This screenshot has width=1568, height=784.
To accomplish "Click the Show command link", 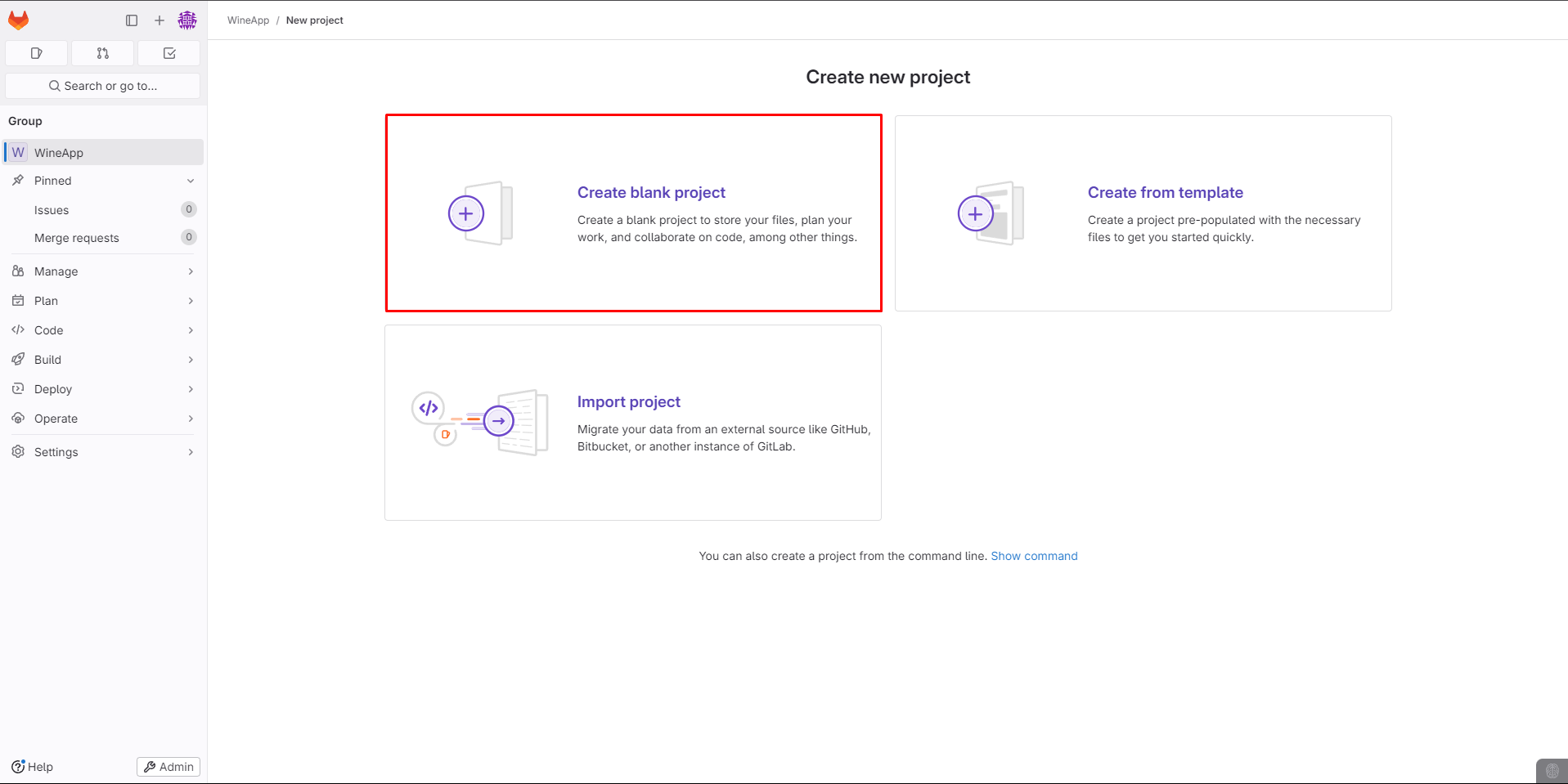I will pos(1034,556).
